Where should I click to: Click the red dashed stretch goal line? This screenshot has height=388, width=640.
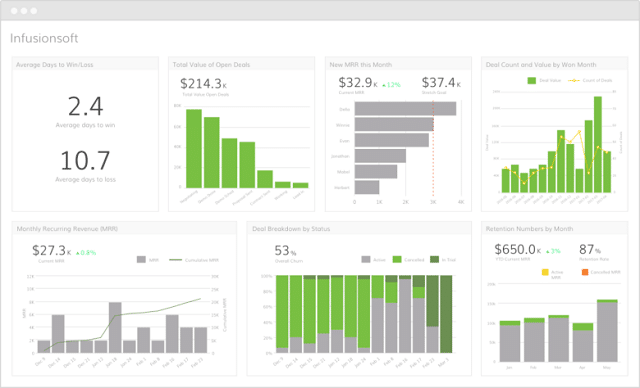coord(433,149)
